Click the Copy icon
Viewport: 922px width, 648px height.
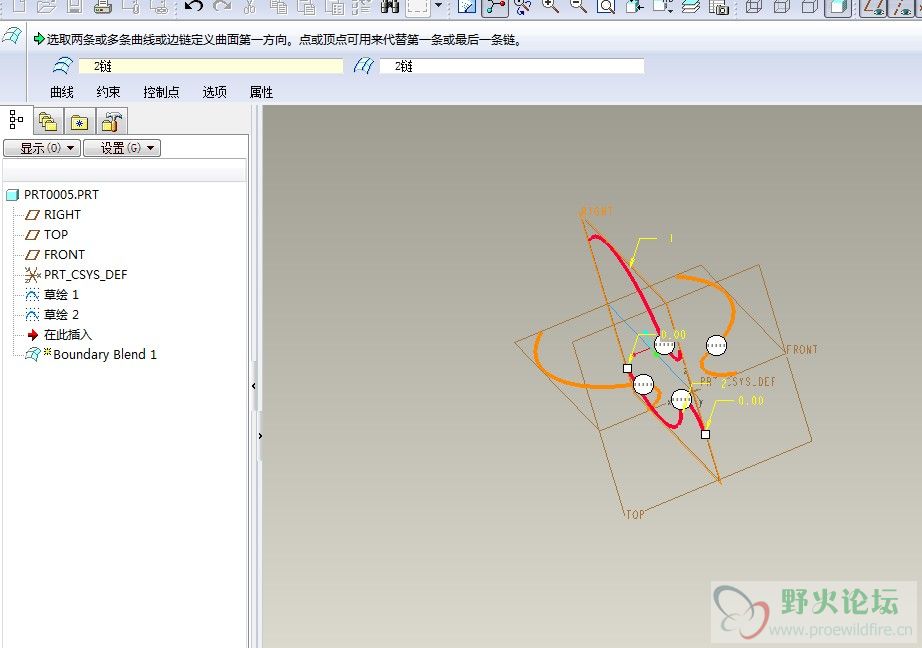[278, 6]
